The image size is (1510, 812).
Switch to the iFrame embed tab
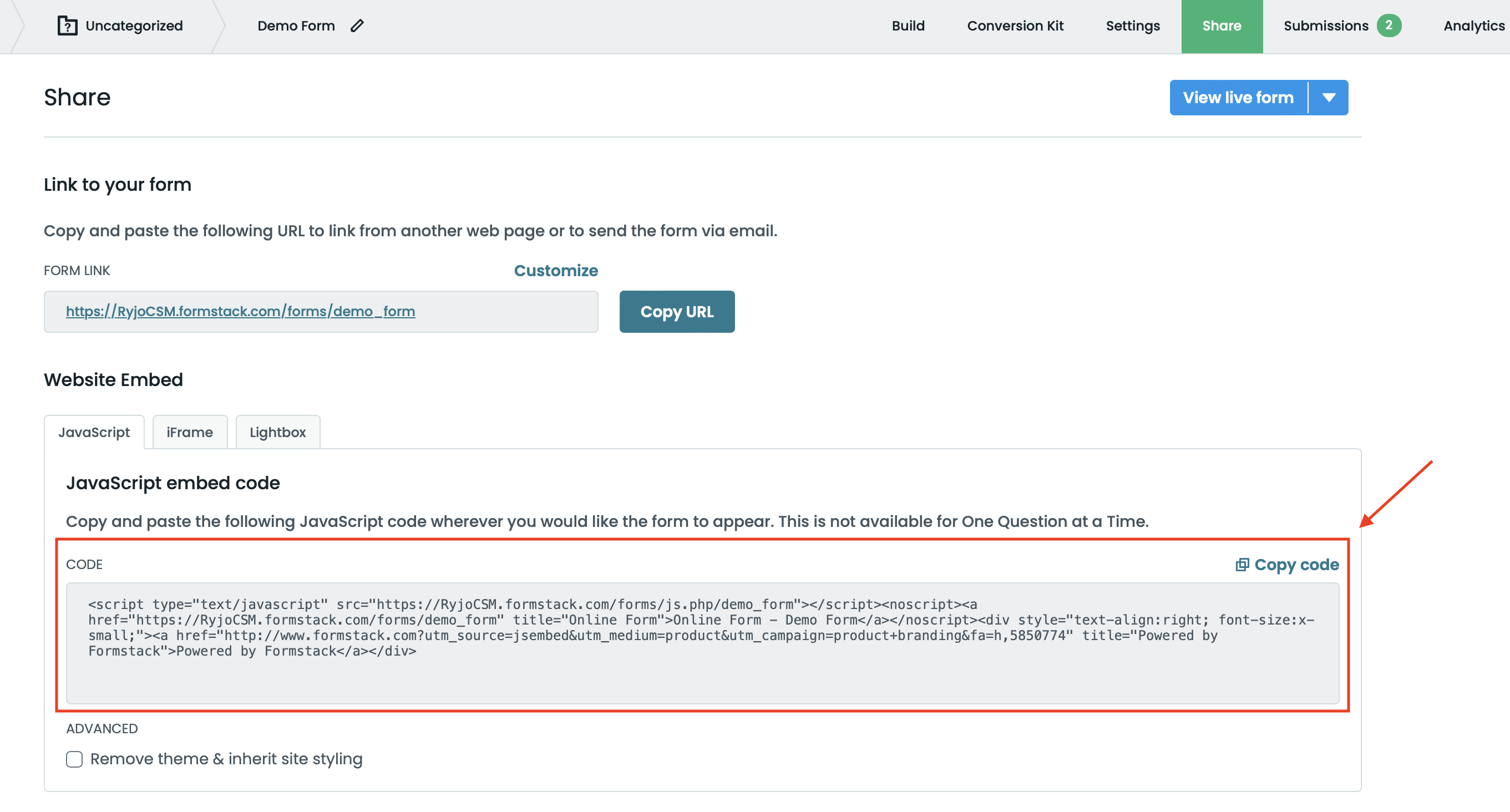[x=189, y=432]
